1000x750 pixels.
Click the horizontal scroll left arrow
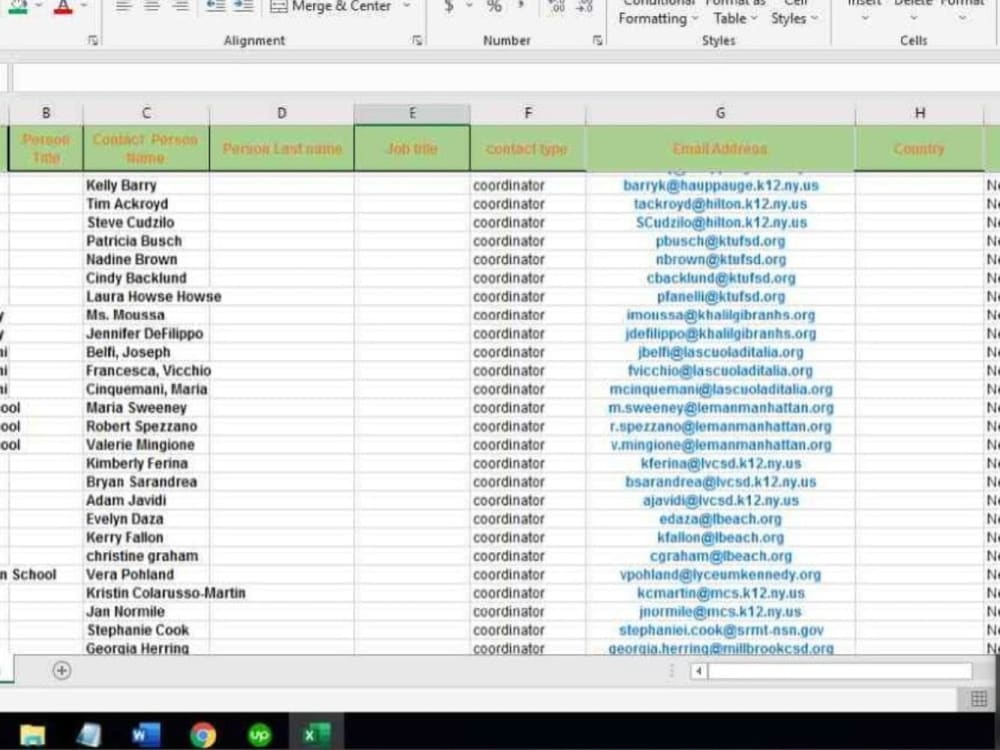(x=699, y=671)
